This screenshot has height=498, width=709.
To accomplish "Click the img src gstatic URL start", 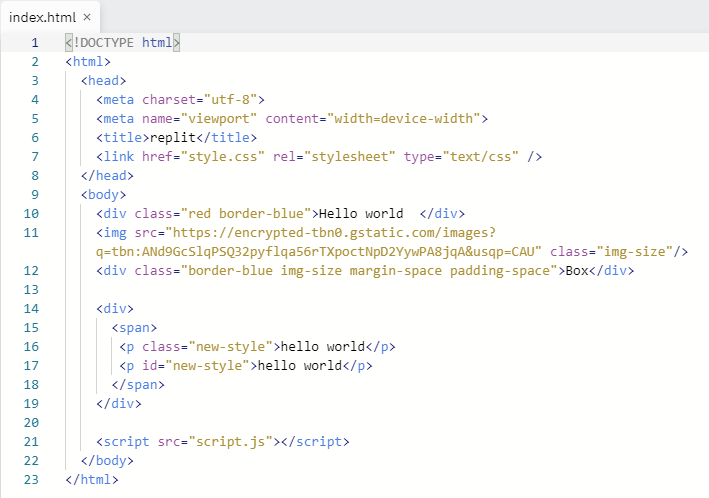I will coord(331,232).
